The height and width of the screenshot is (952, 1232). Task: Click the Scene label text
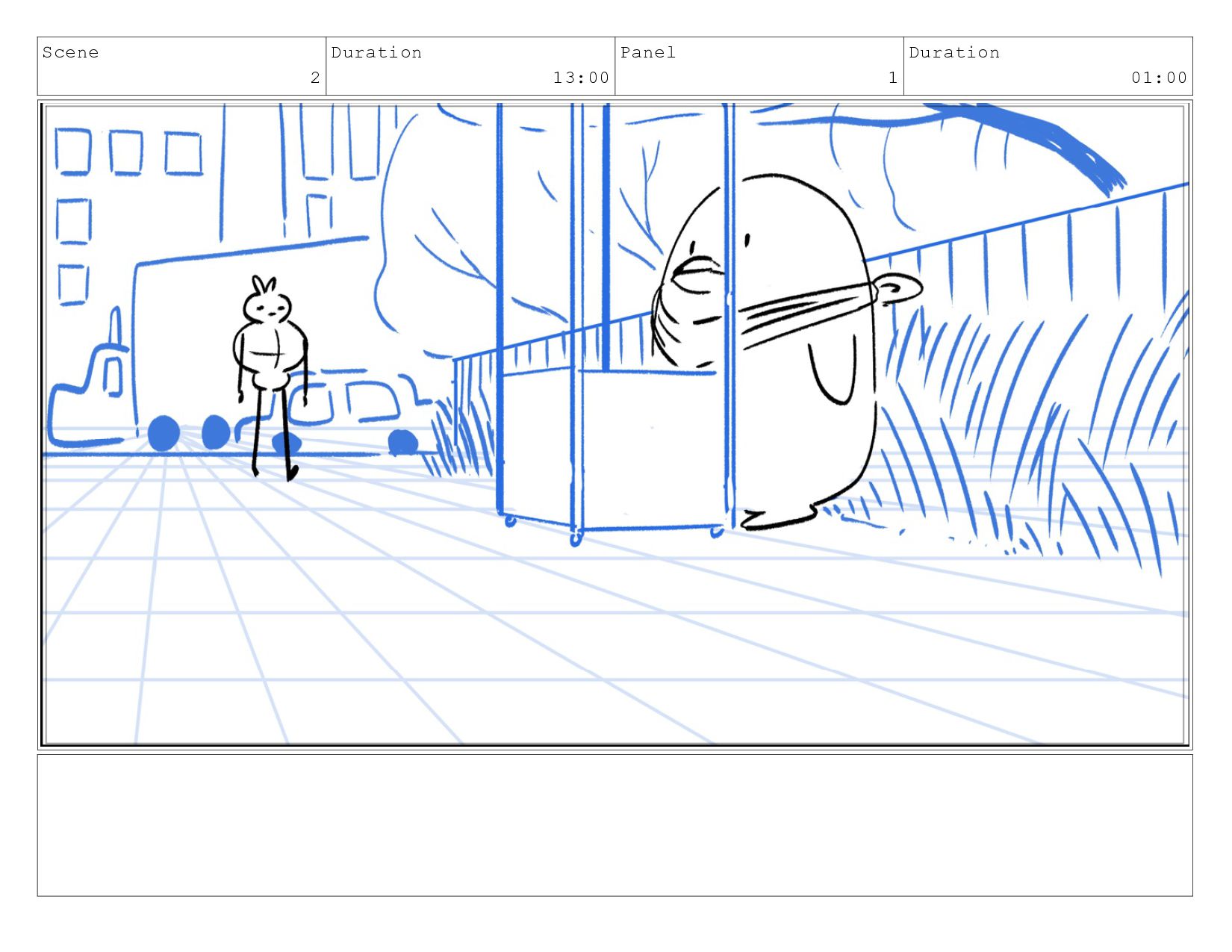tap(70, 52)
